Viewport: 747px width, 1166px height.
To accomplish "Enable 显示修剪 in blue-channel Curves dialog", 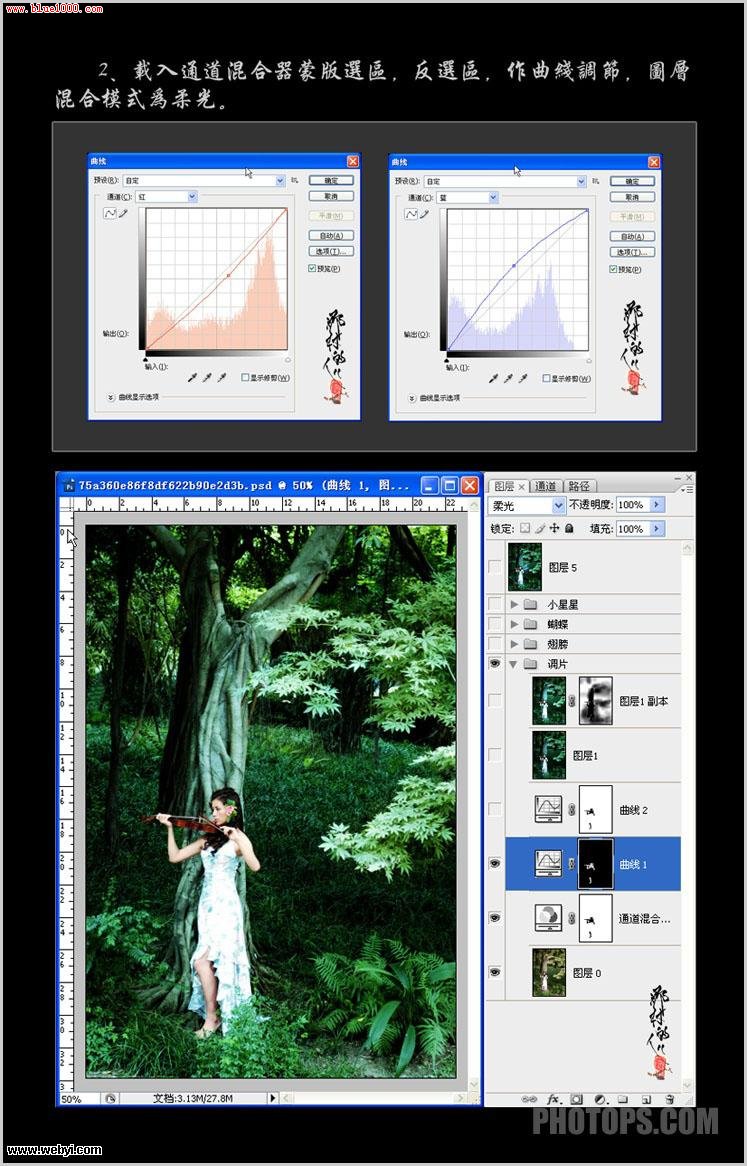I will pos(546,379).
